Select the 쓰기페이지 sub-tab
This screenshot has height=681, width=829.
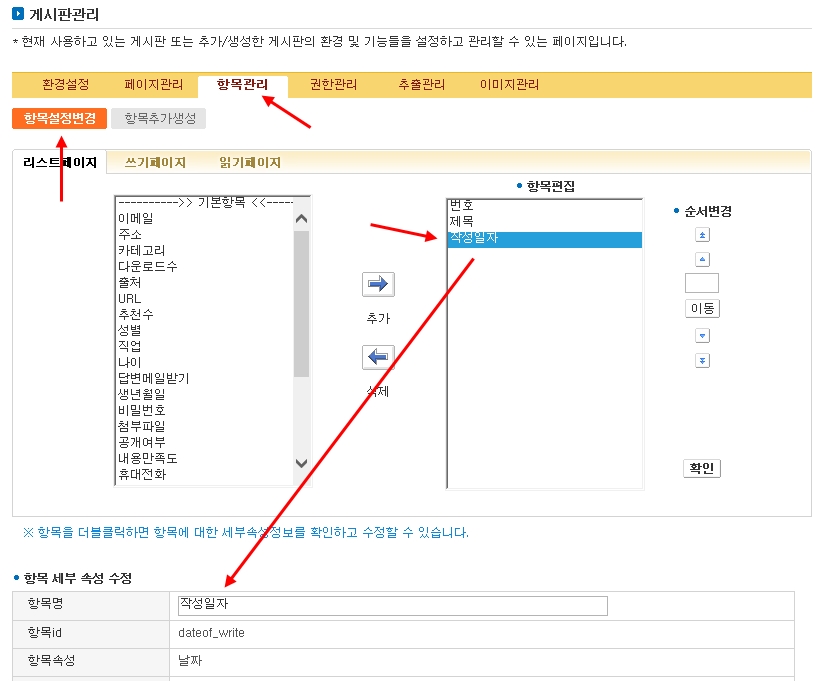pyautogui.click(x=155, y=162)
